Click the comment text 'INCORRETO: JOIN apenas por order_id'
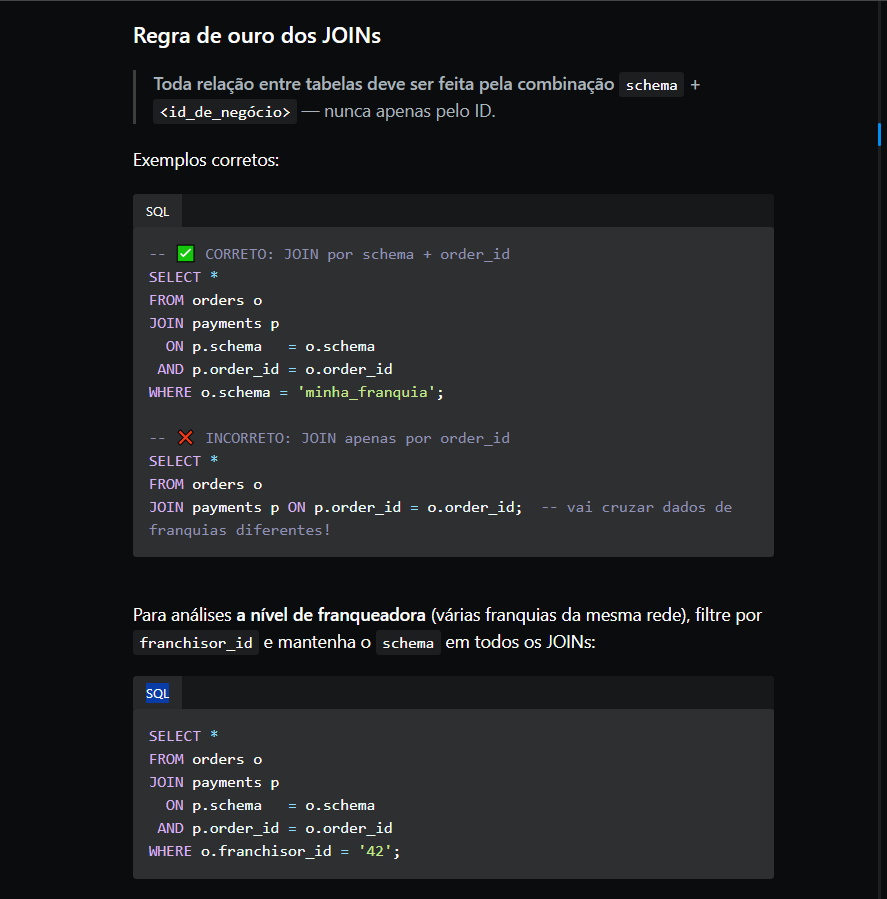The width and height of the screenshot is (887, 899). 357,438
